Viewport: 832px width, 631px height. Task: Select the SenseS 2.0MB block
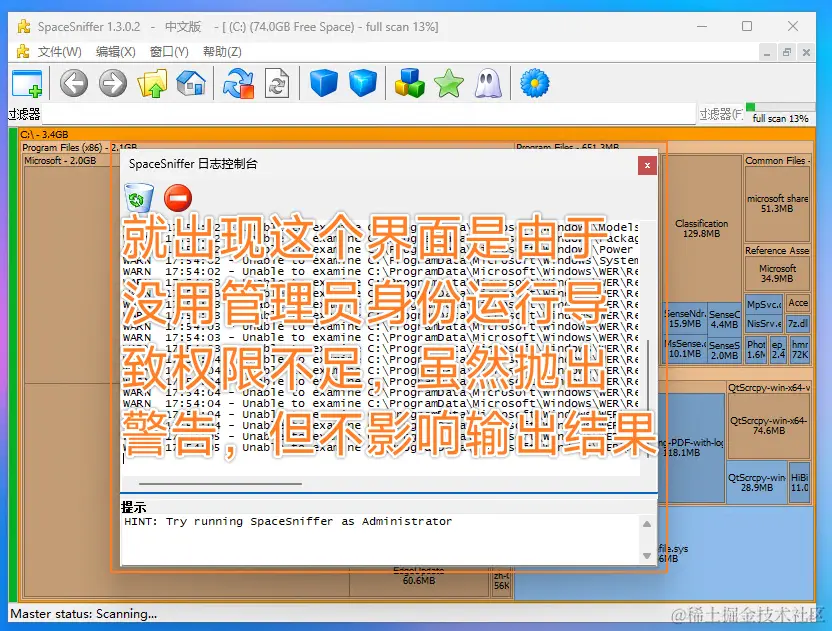724,350
